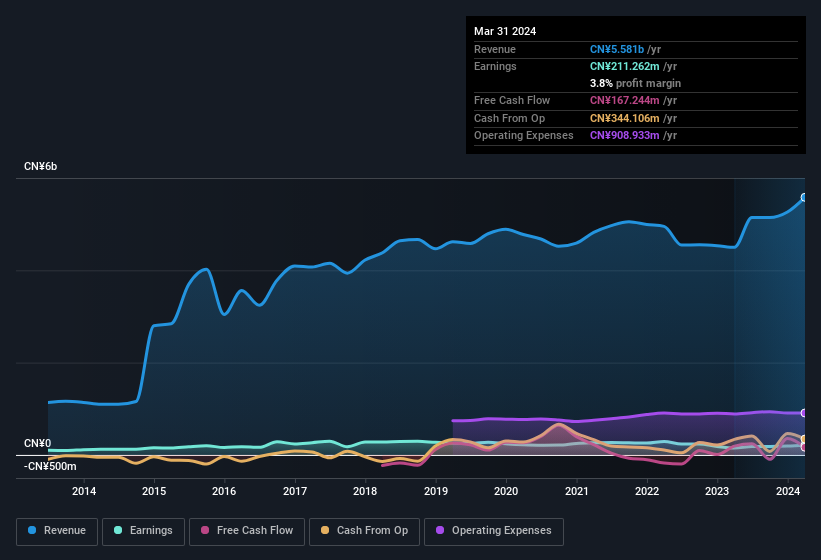Viewport: 821px width, 560px height.
Task: Click the 2019 x-axis label
Action: click(436, 491)
